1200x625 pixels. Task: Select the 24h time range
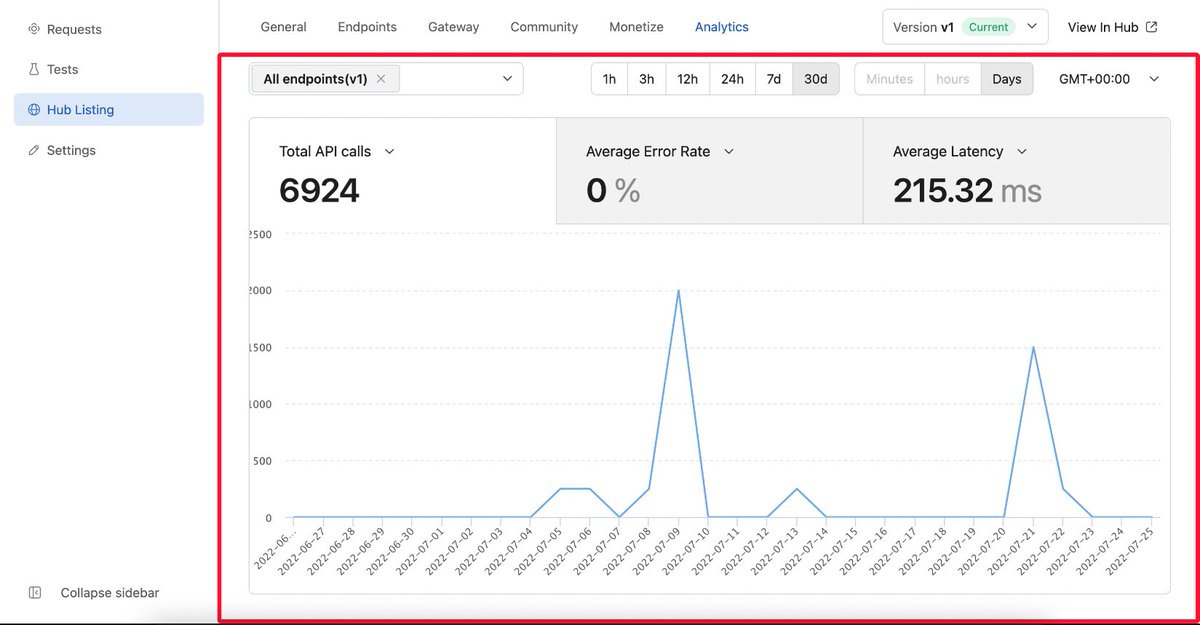click(x=733, y=79)
